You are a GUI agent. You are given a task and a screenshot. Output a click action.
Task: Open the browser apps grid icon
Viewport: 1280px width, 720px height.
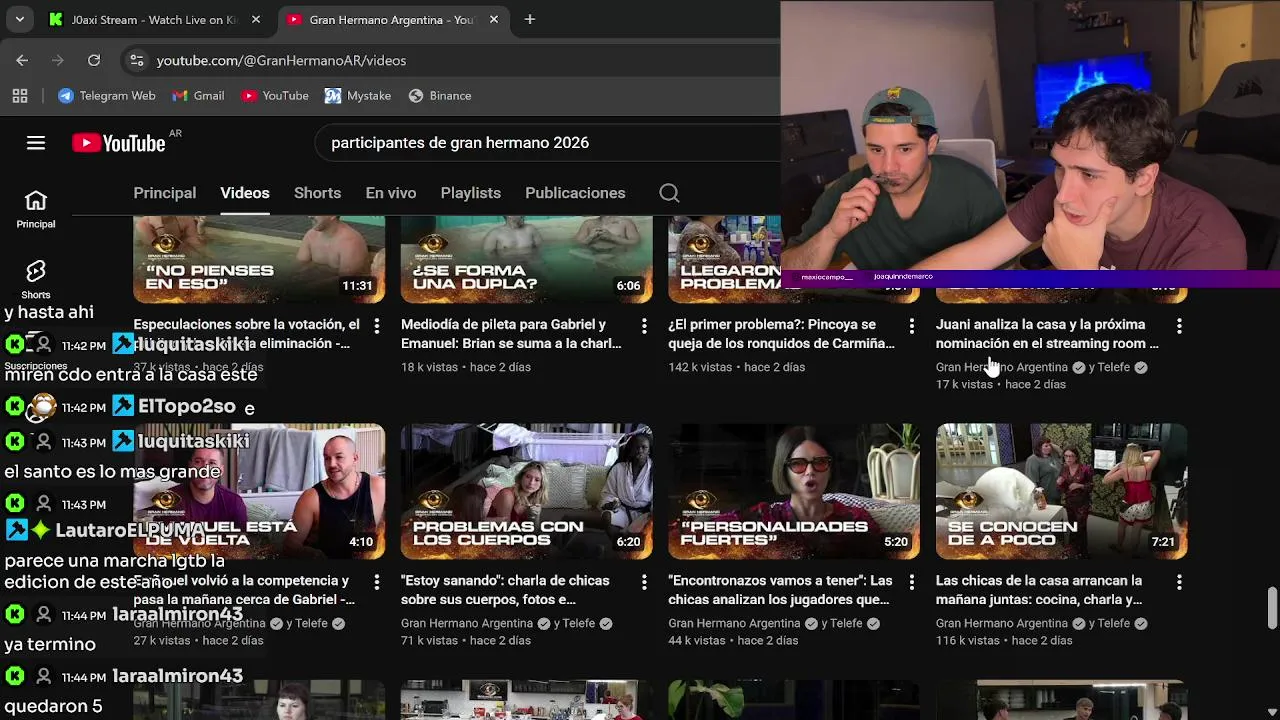point(20,96)
